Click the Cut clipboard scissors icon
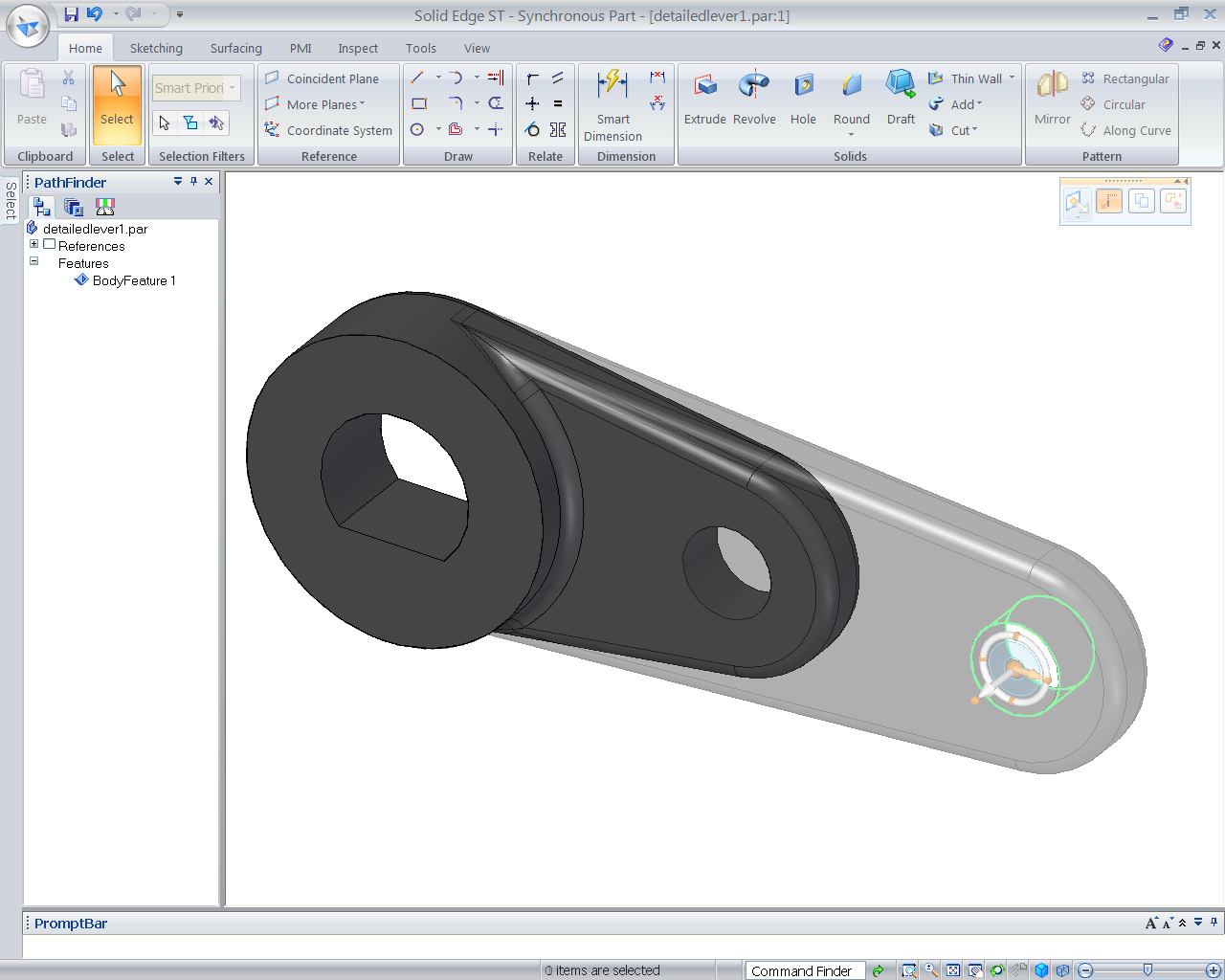The height and width of the screenshot is (980, 1225). pyautogui.click(x=68, y=78)
